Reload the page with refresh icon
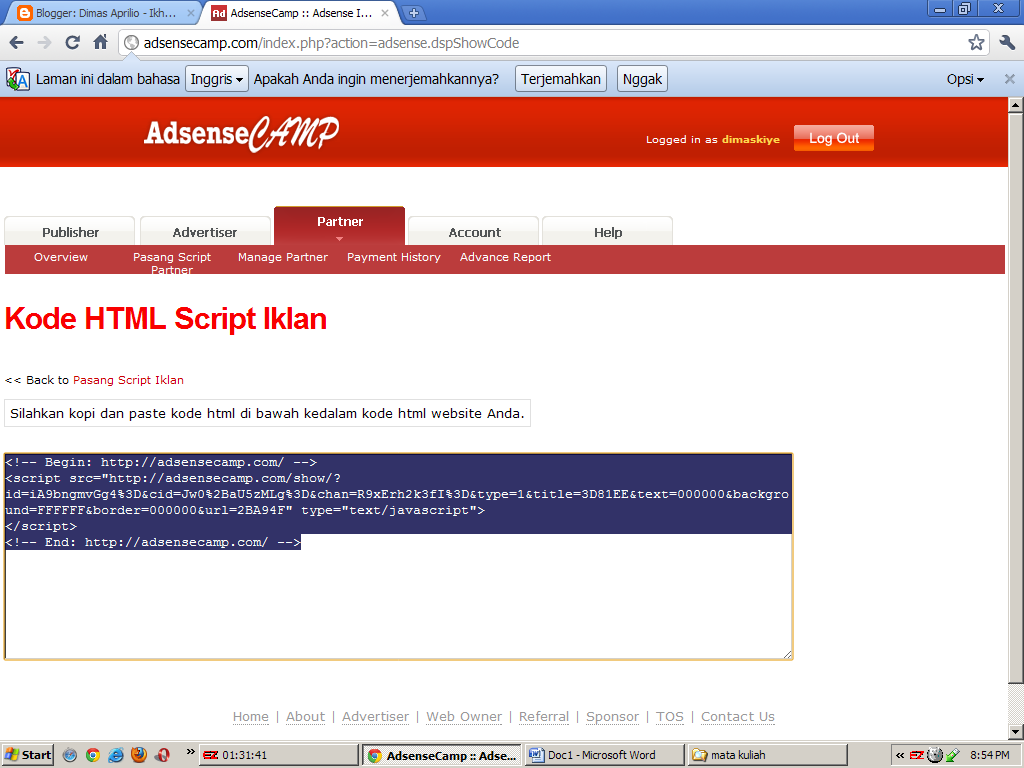Screen dimensions: 1024x768 [x=72, y=43]
